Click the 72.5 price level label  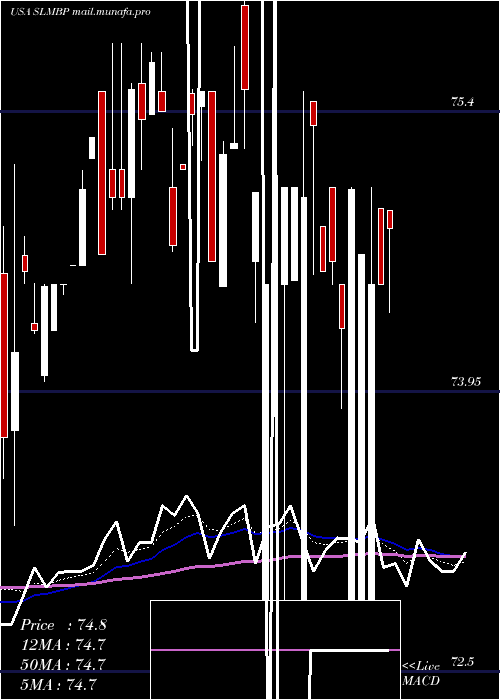462,662
